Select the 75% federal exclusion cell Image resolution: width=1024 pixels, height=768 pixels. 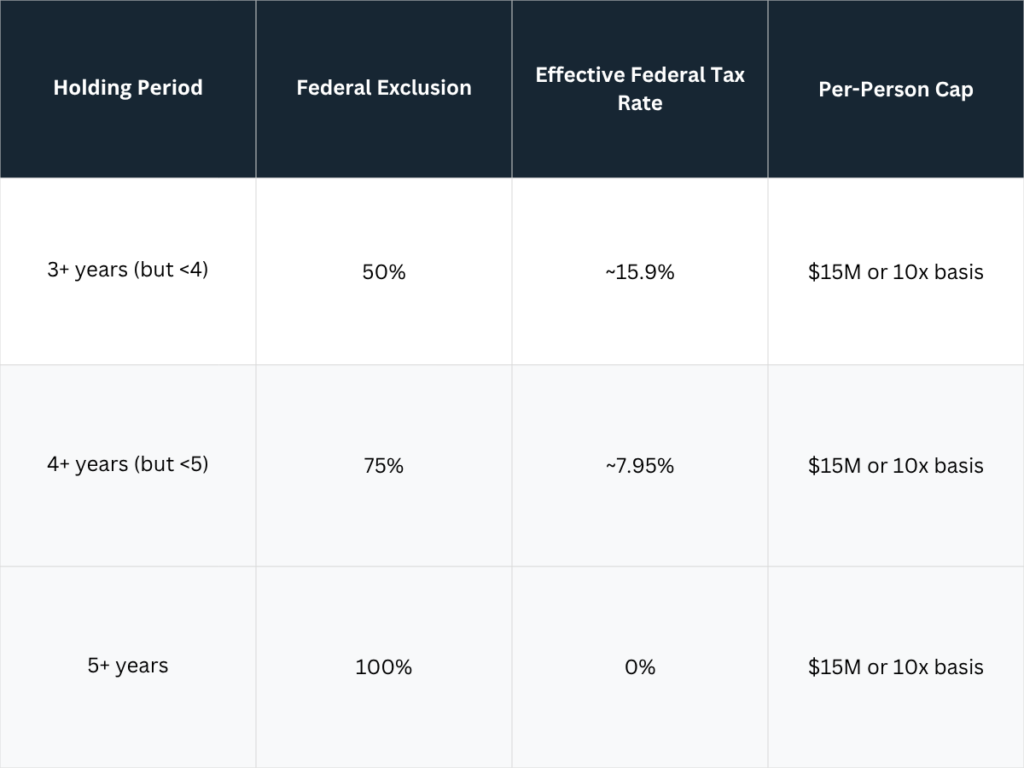(x=384, y=466)
